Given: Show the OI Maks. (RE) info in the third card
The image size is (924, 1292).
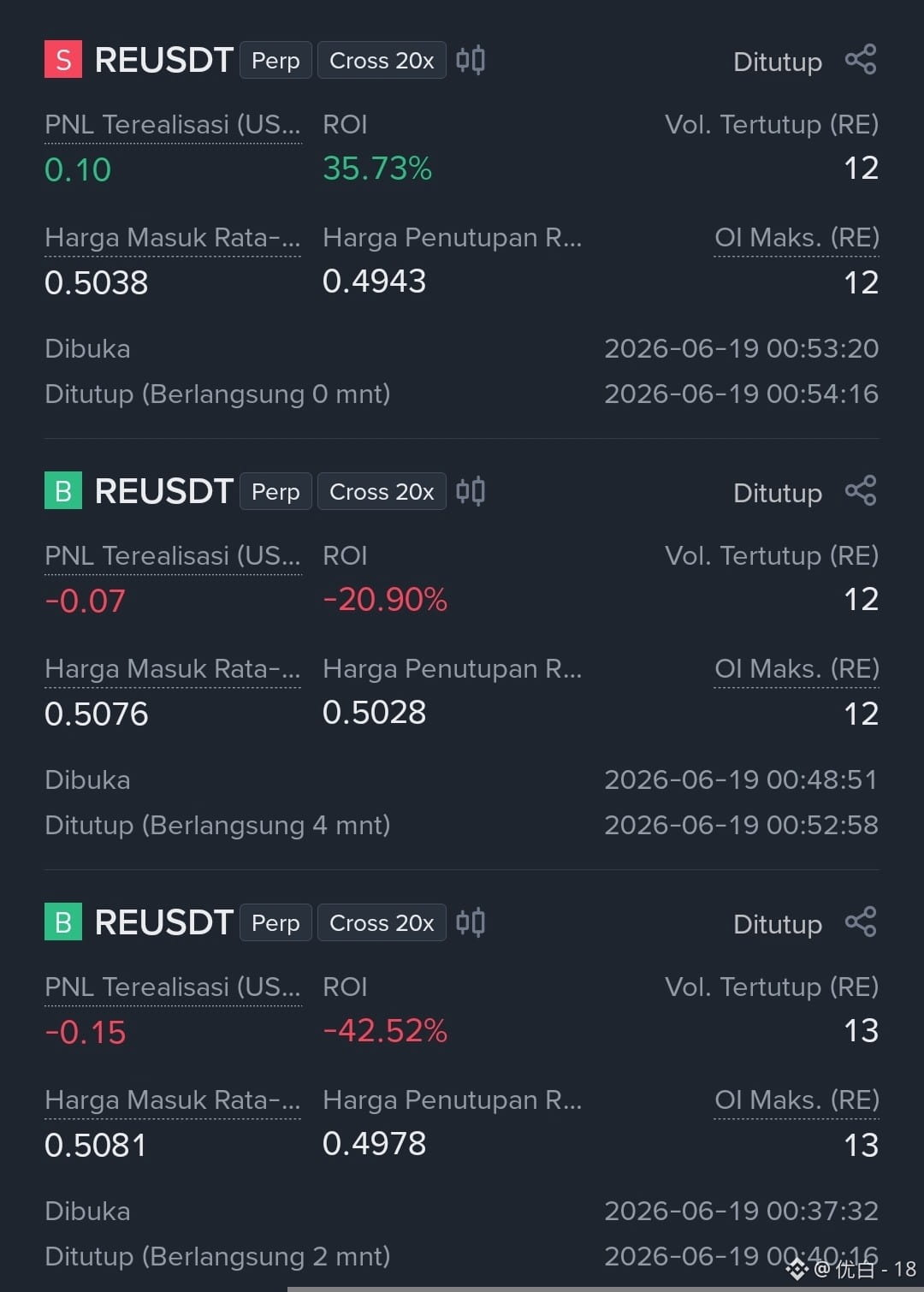Looking at the screenshot, I should click(797, 1100).
